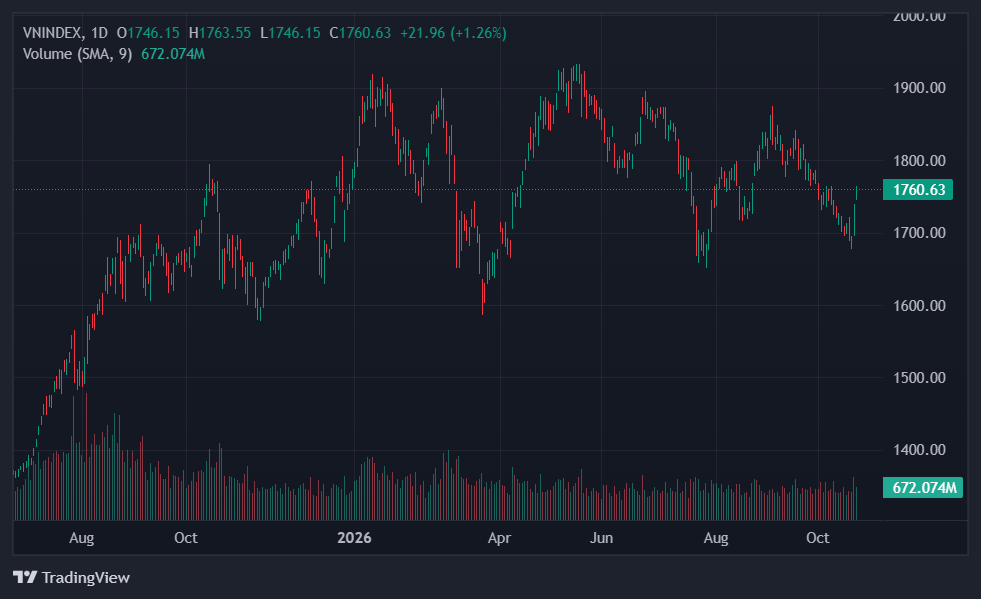Click the price change +21.96 (+1.26%)
The image size is (981, 599).
click(x=454, y=33)
